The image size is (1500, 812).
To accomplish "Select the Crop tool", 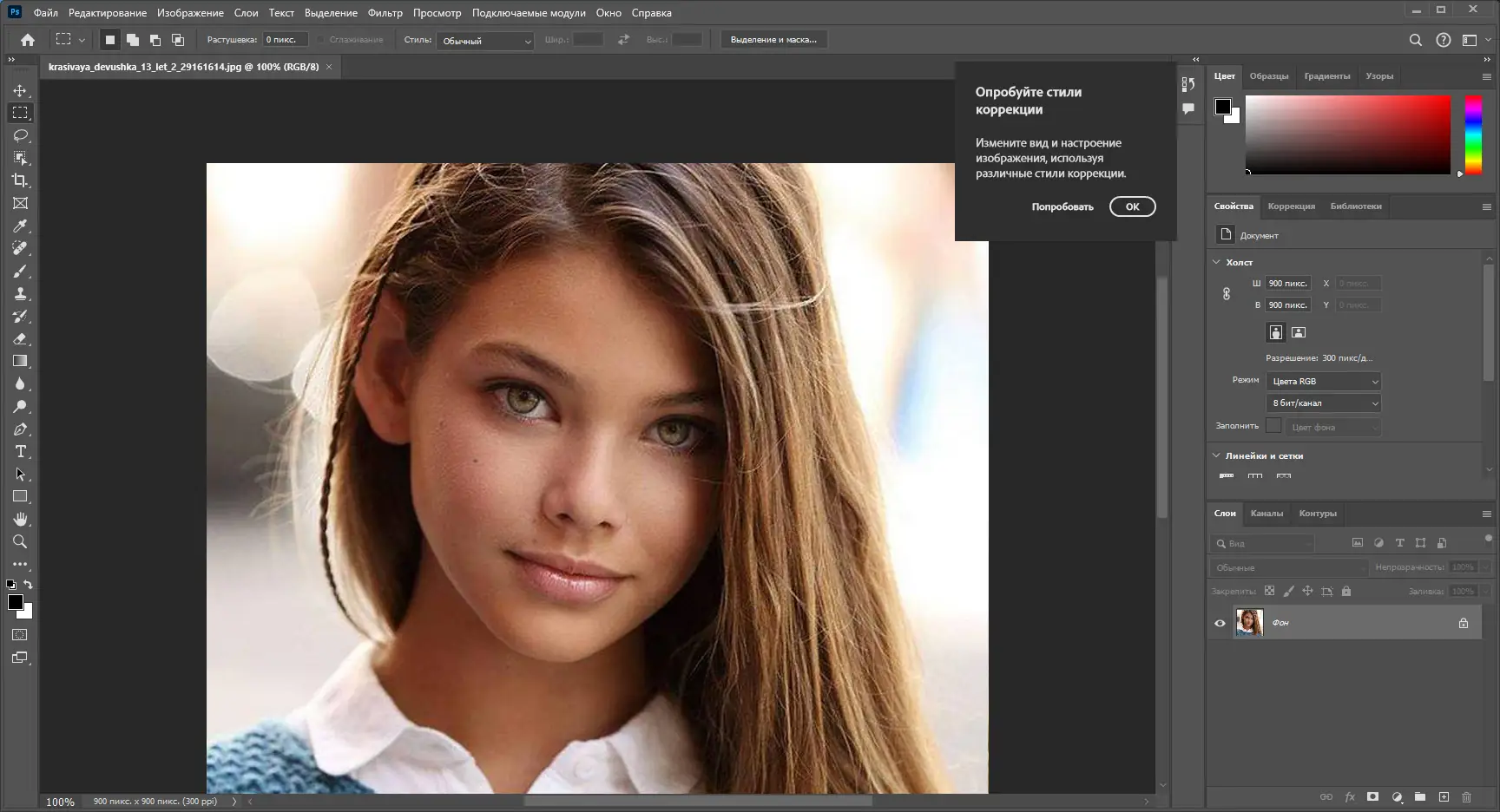I will (20, 180).
